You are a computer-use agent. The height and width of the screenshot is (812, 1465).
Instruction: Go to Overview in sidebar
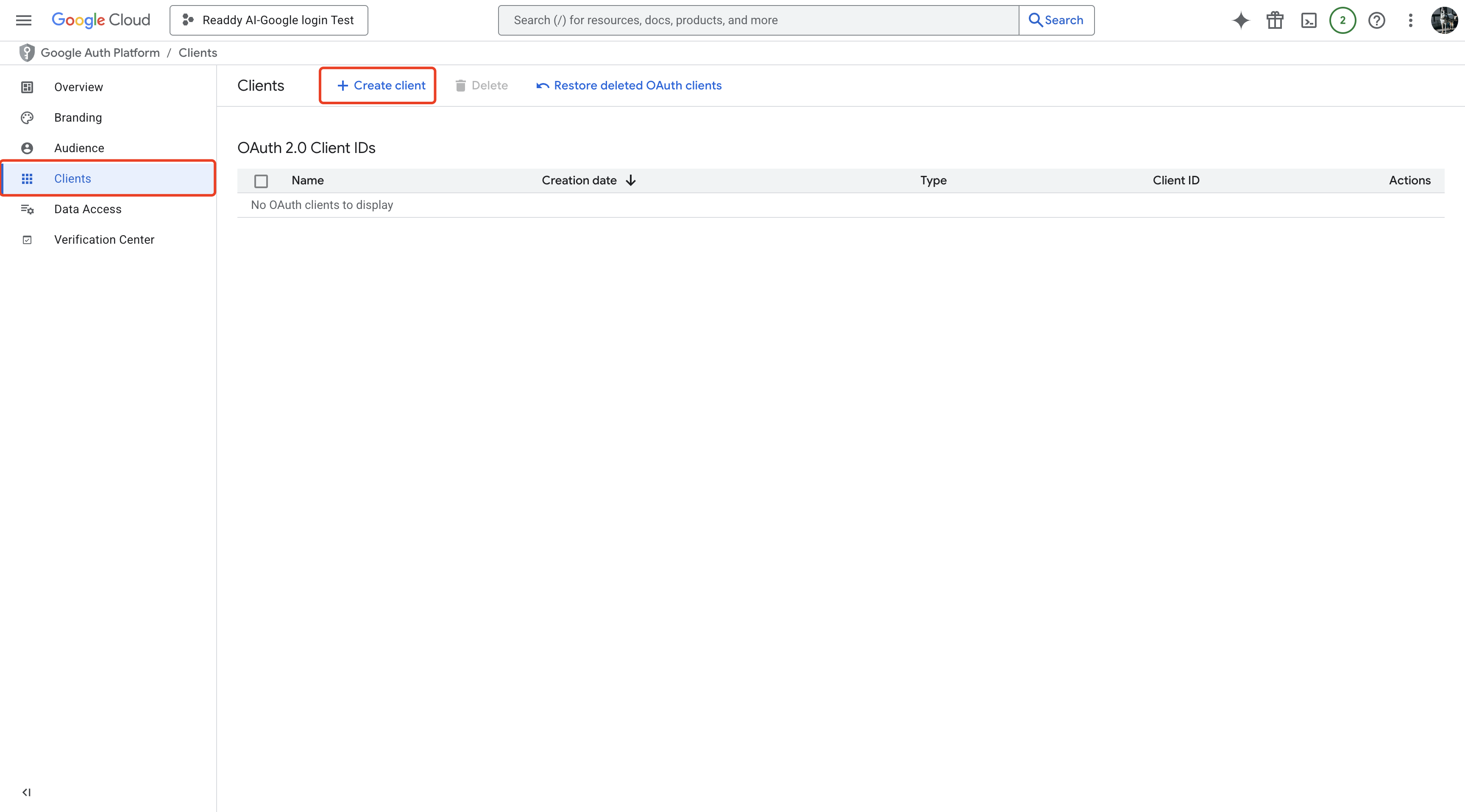pos(78,87)
